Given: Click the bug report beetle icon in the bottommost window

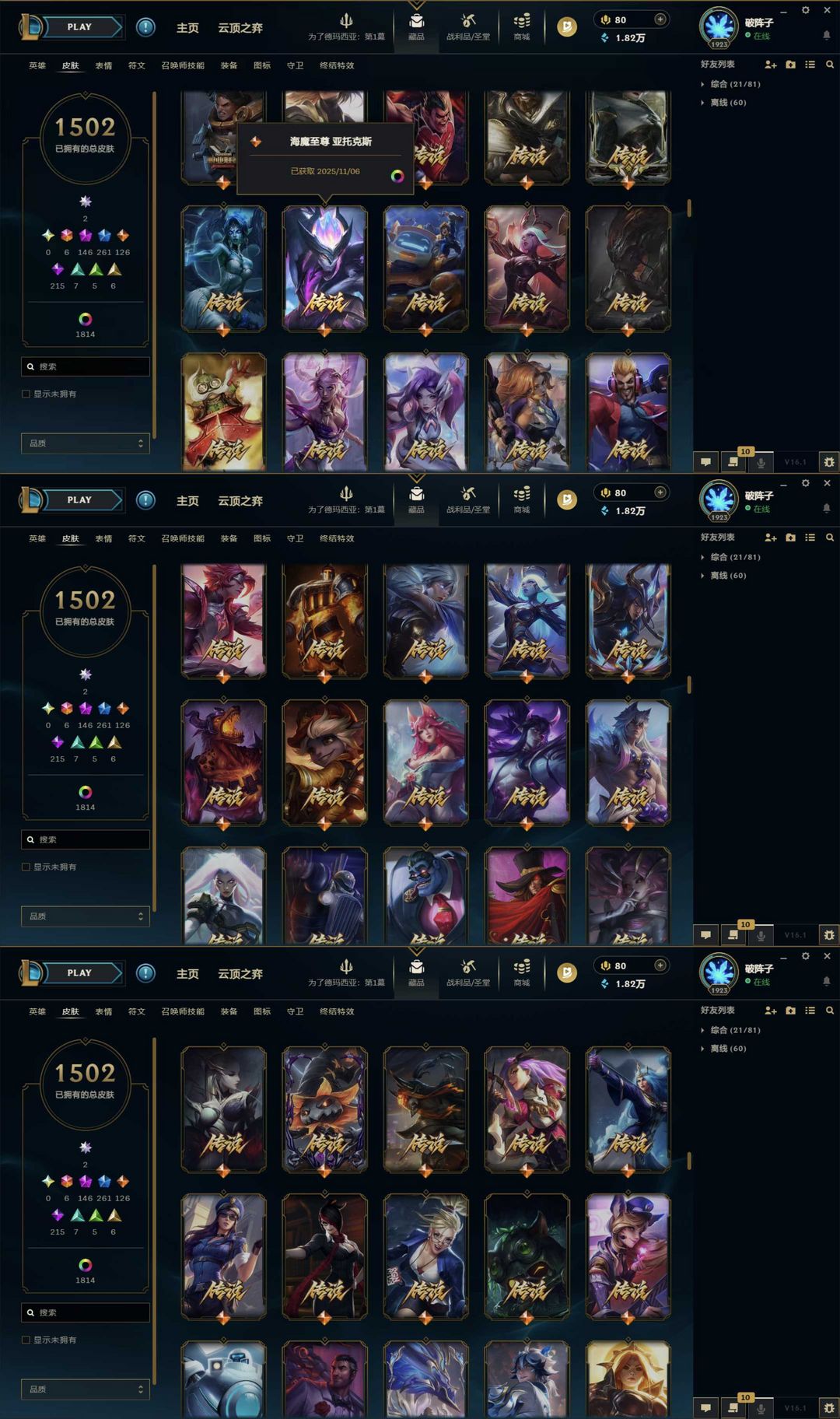Looking at the screenshot, I should (x=829, y=1407).
